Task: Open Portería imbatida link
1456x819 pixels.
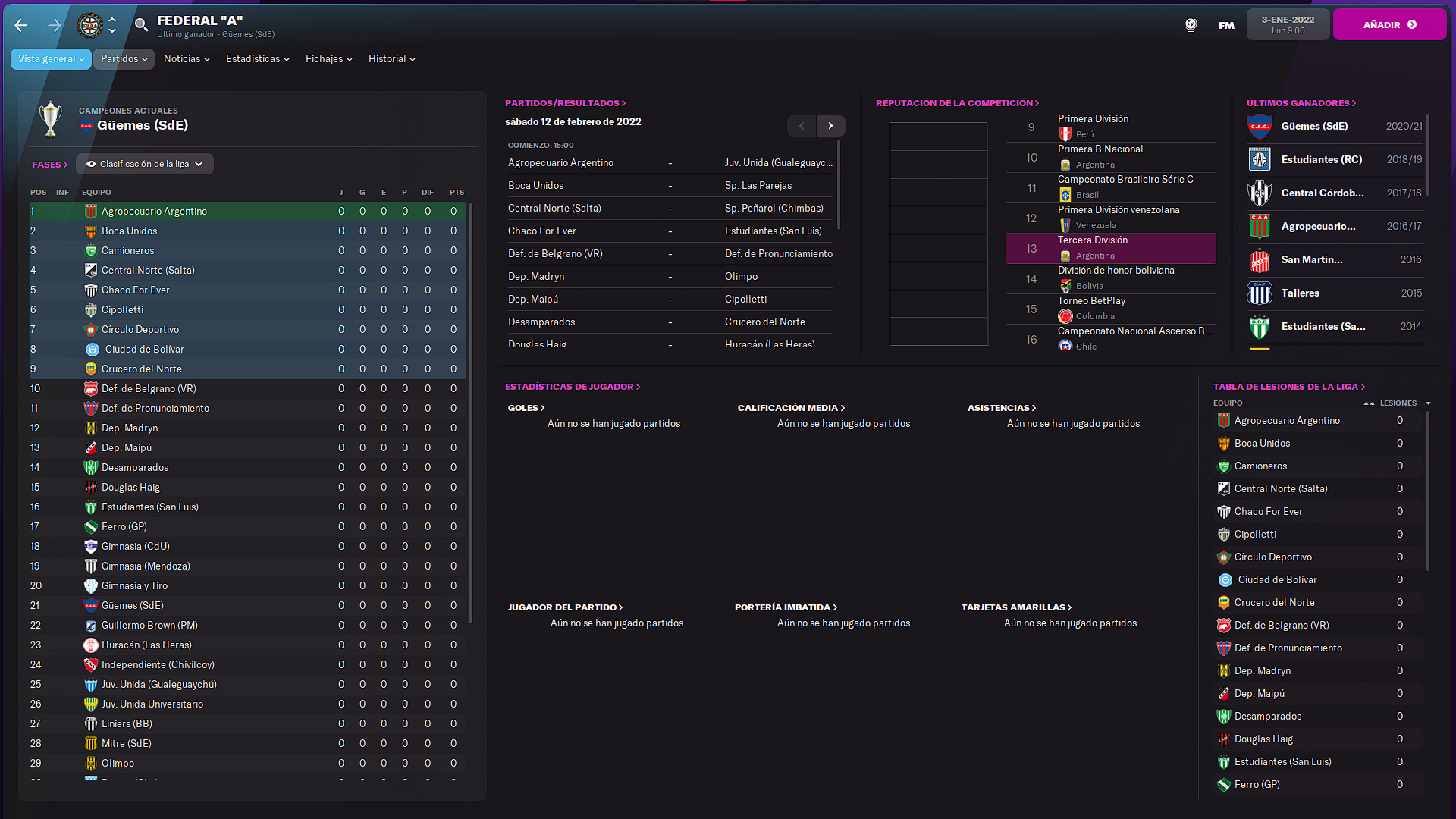Action: point(786,607)
